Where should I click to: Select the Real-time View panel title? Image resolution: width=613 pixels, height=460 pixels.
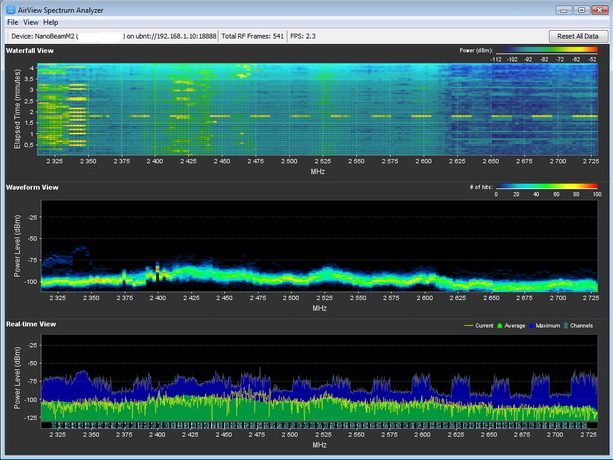pos(31,324)
